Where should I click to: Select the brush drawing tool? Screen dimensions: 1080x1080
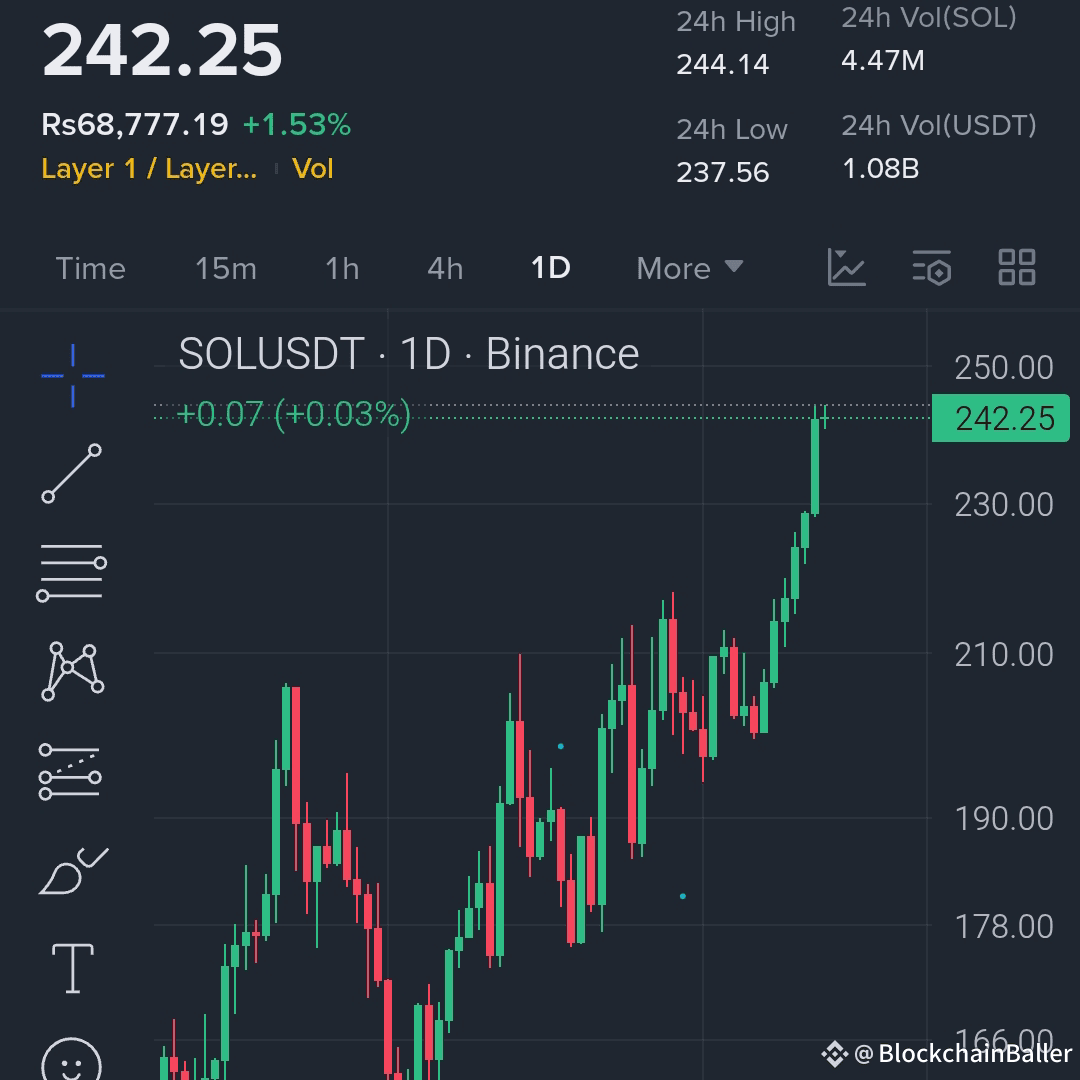coord(73,871)
